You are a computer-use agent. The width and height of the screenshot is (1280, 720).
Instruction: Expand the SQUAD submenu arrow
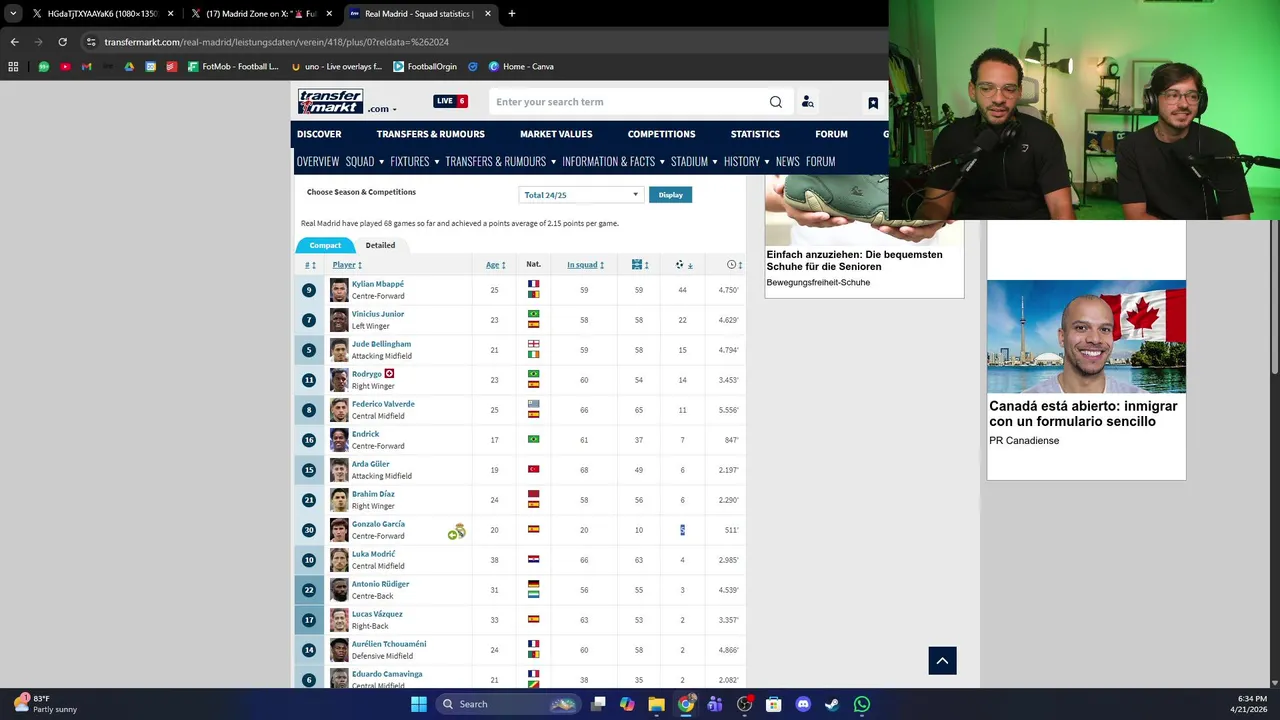pos(381,162)
